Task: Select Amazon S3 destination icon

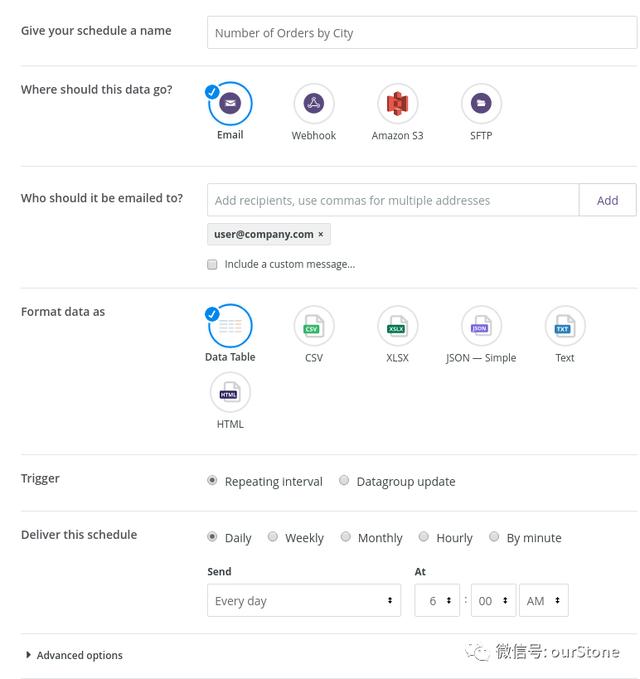Action: (x=397, y=103)
